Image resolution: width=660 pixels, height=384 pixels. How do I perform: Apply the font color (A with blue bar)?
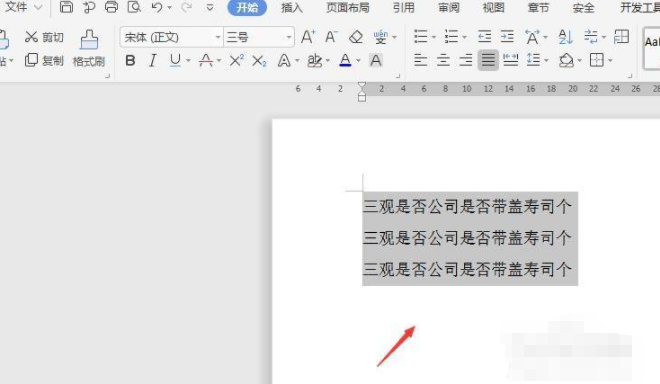tap(345, 61)
